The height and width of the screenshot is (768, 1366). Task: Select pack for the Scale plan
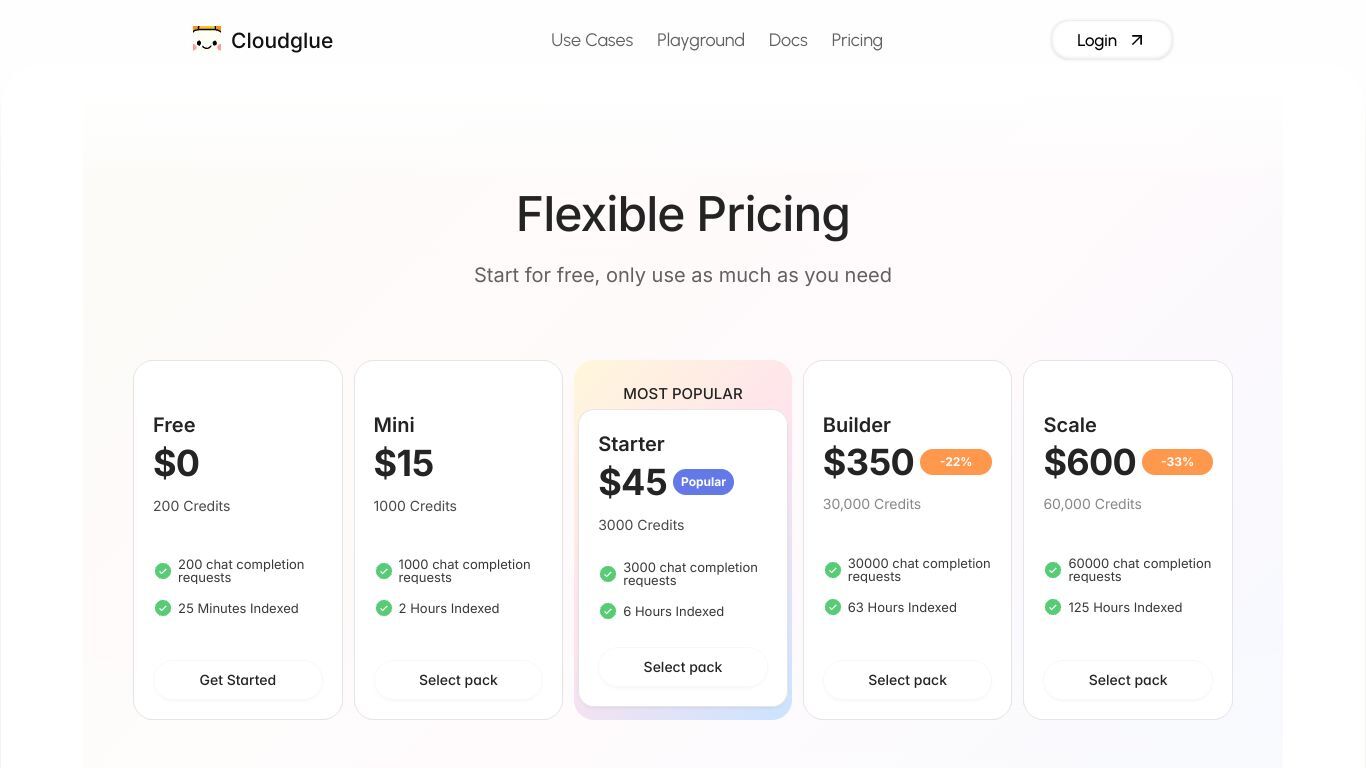click(x=1128, y=680)
